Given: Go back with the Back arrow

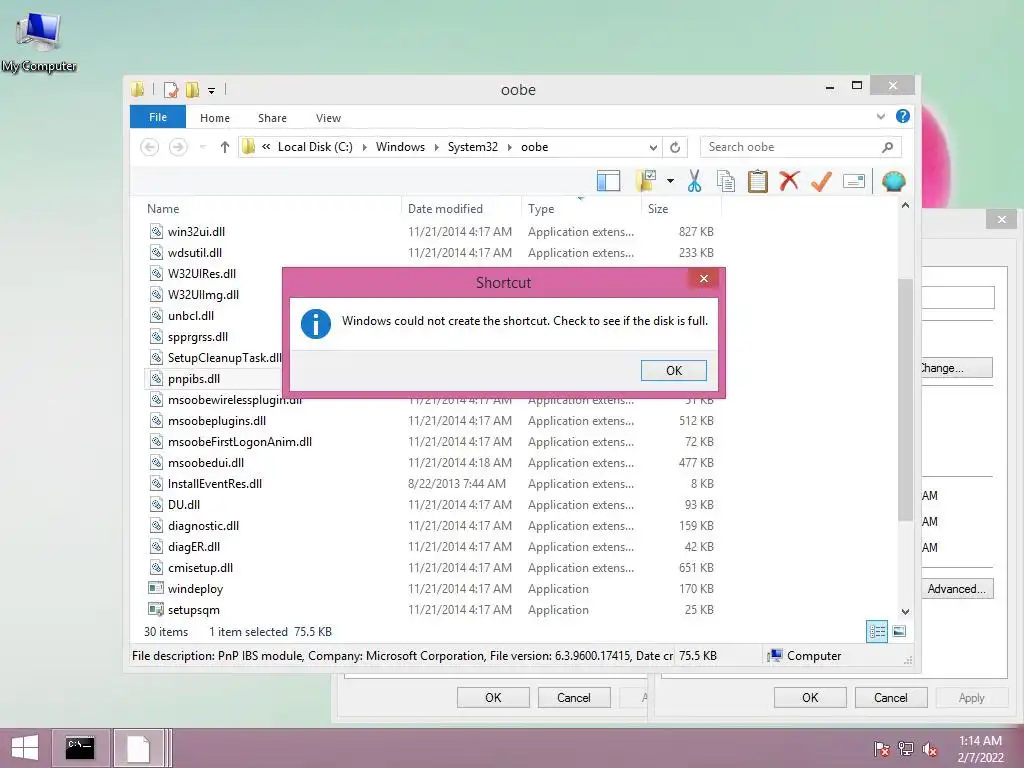Looking at the screenshot, I should pos(150,147).
